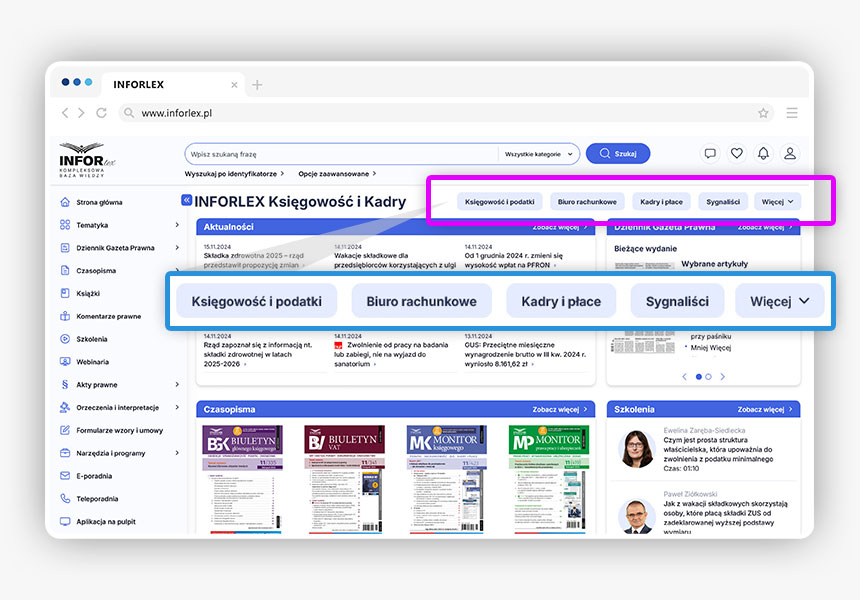This screenshot has height=600, width=860.
Task: Click the chat message icon in header
Action: click(x=710, y=154)
